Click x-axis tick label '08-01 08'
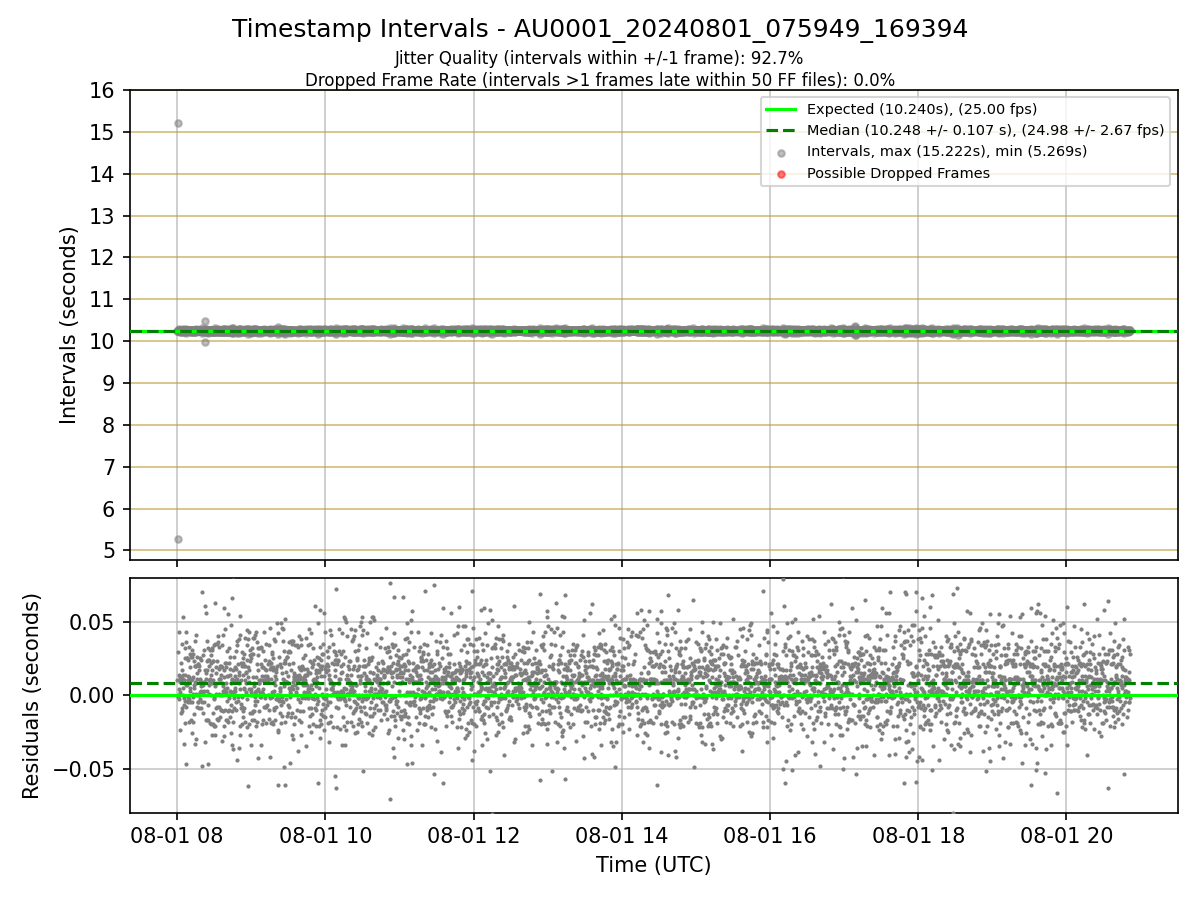This screenshot has width=1200, height=900. click(x=177, y=835)
